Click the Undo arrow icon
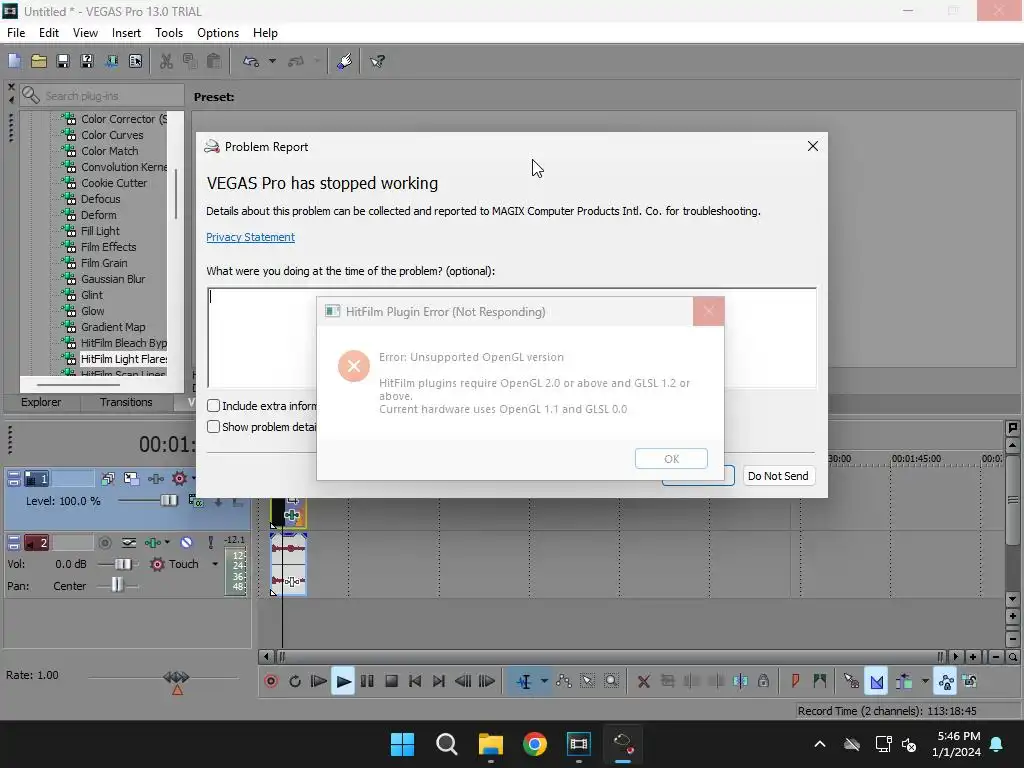This screenshot has height=768, width=1024. [251, 61]
